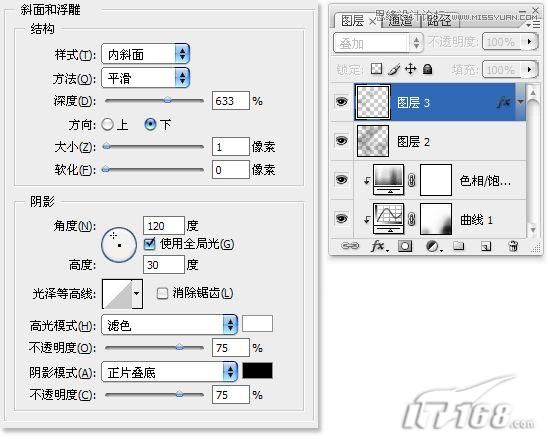Image resolution: width=548 pixels, height=439 pixels.
Task: Hide 图层 2 with eye icon
Action: [x=341, y=141]
